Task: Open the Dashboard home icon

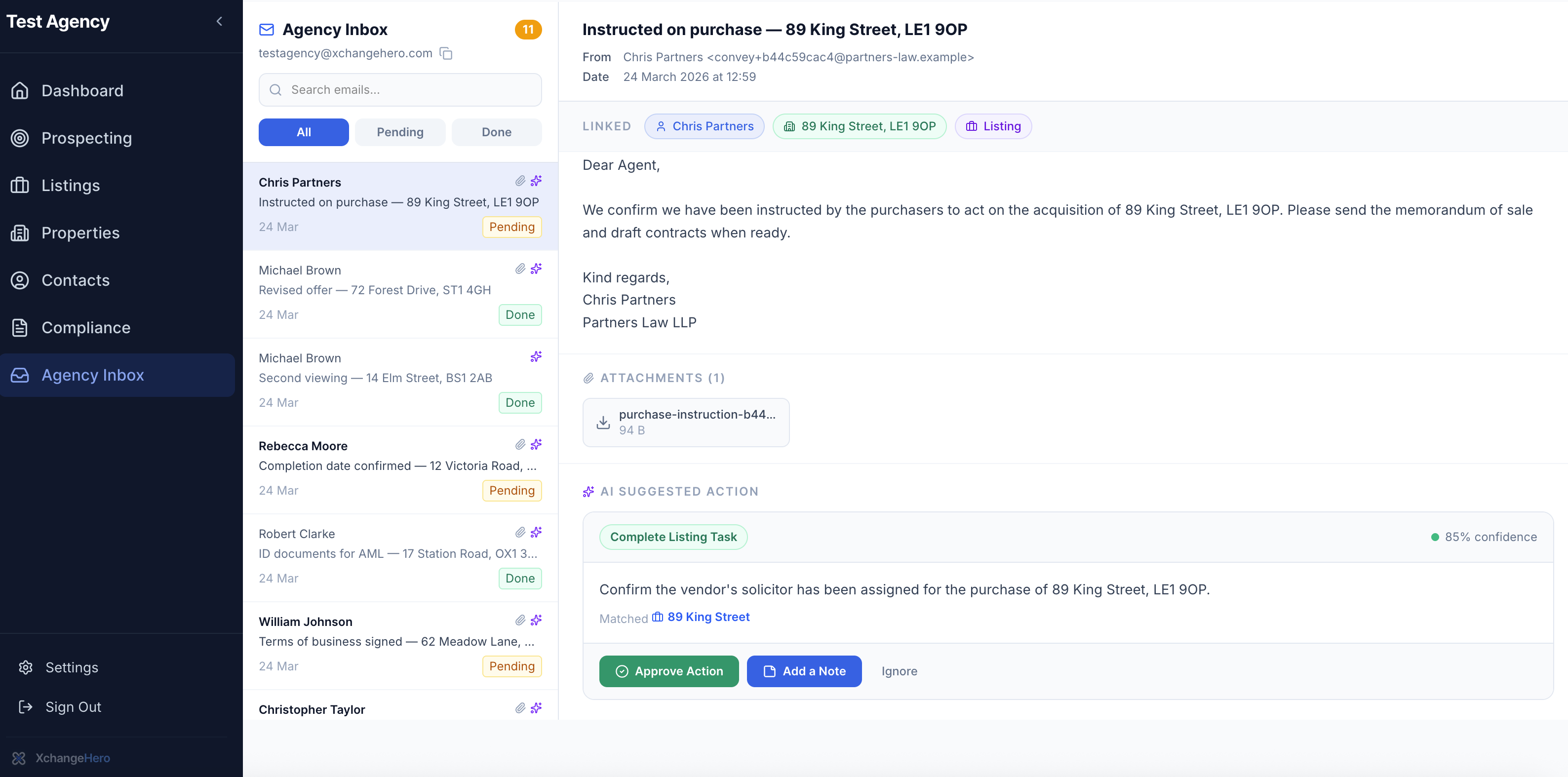Action: click(20, 91)
